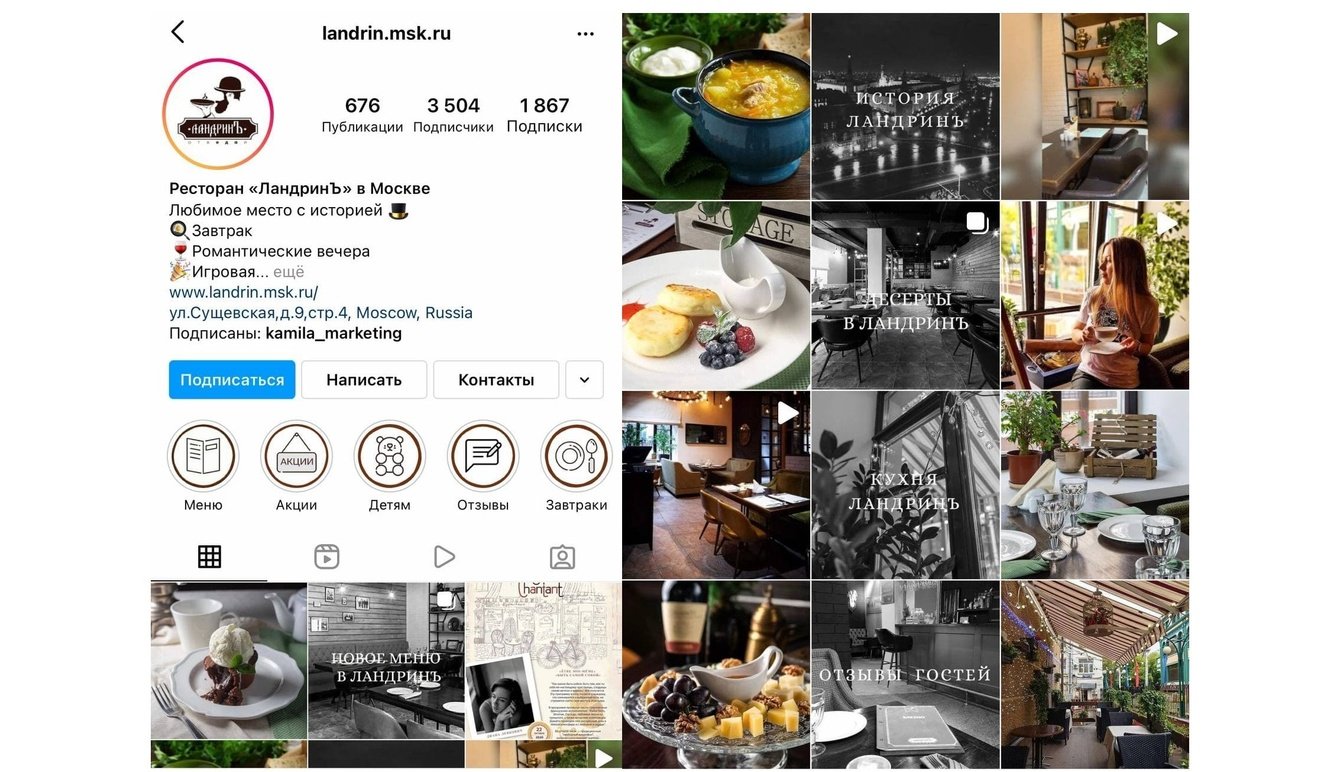Open the Акции story highlight
1340x772 pixels.
296,456
